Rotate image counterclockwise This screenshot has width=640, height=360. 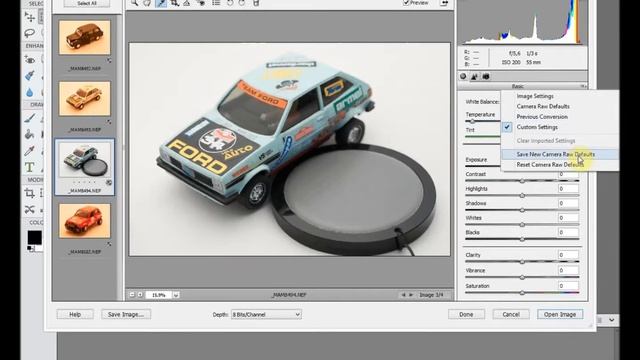pos(230,3)
